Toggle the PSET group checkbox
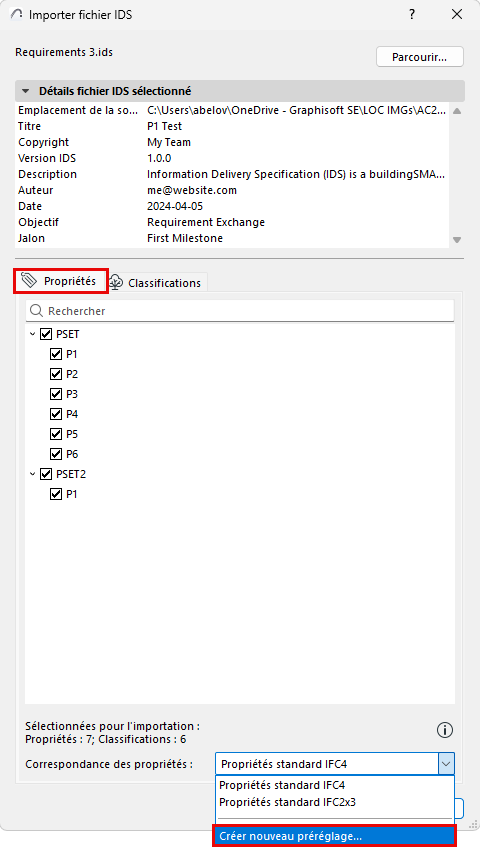This screenshot has height=853, width=480. pos(46,334)
